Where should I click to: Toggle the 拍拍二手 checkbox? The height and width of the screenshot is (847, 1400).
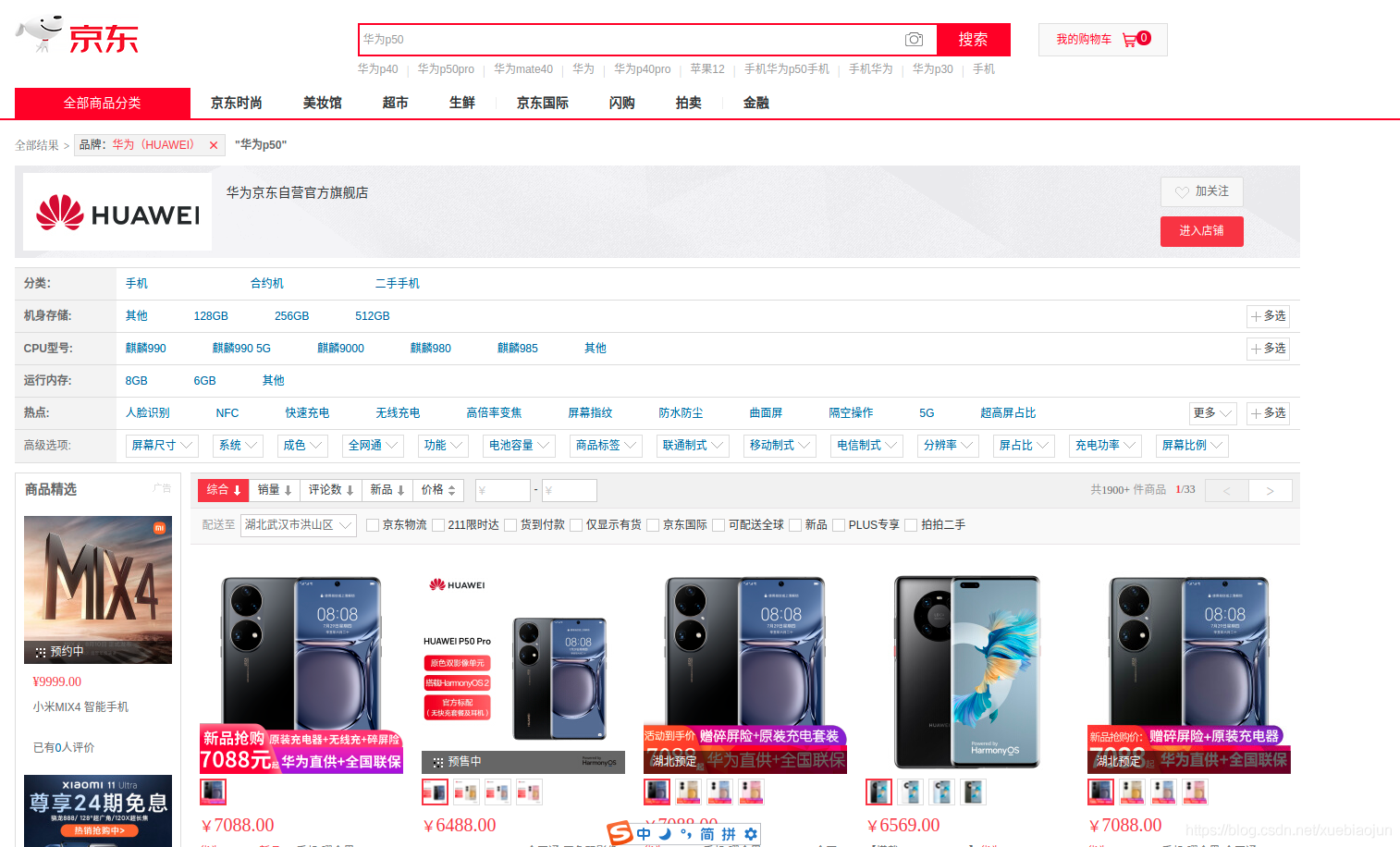pos(911,525)
